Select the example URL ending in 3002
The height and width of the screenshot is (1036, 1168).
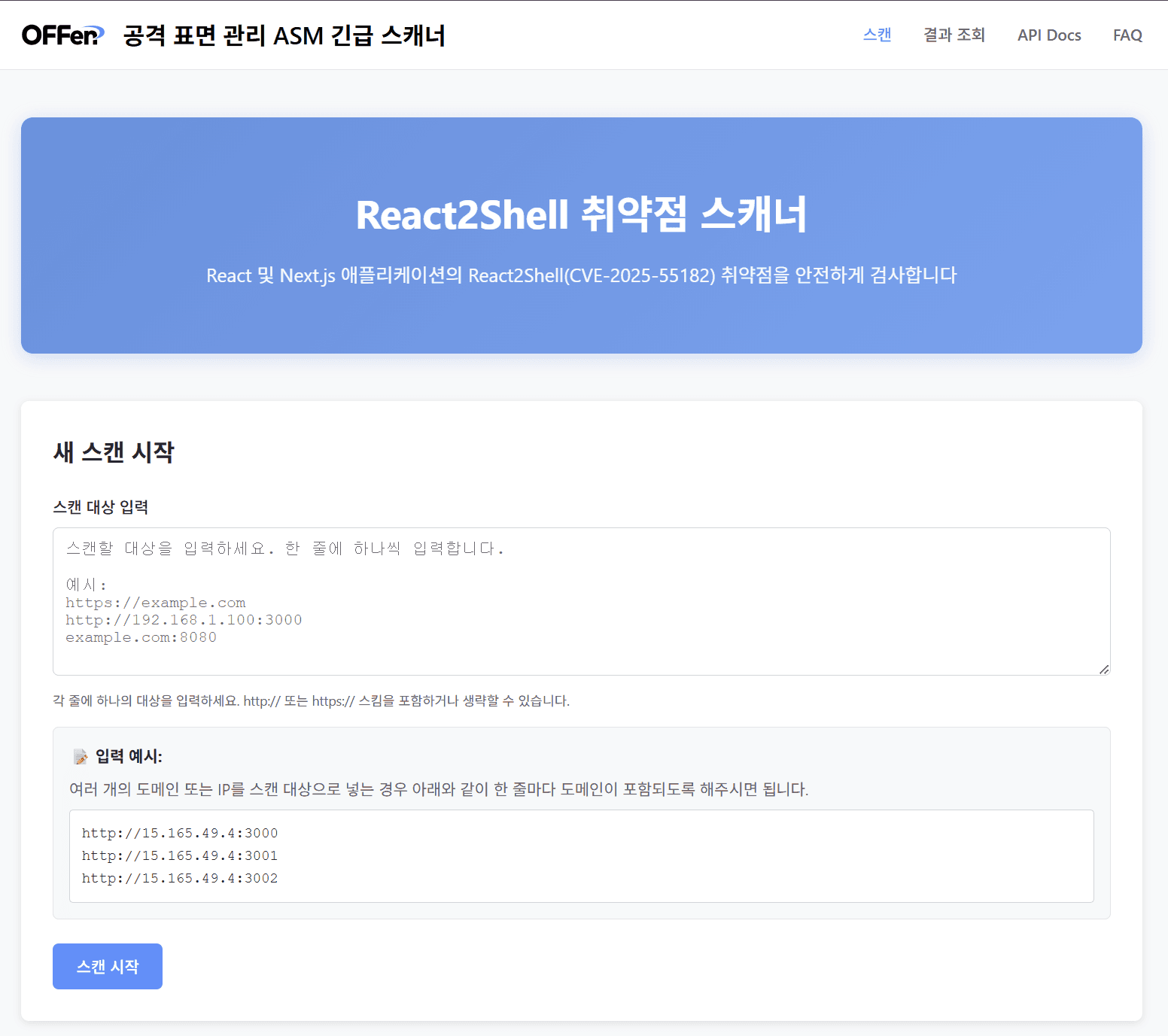180,878
